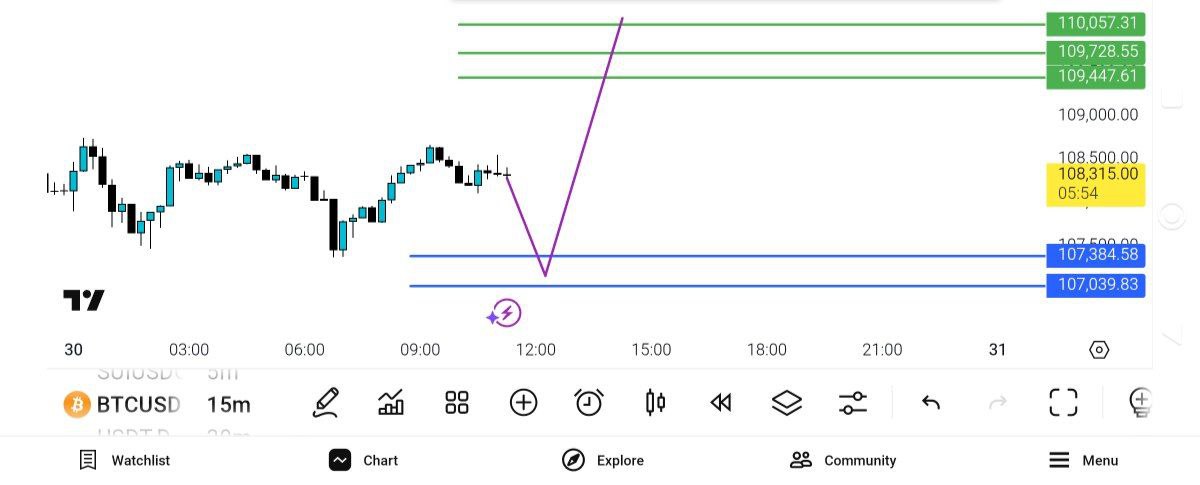The height and width of the screenshot is (485, 1200).
Task: Change chart type via candlestick icon
Action: tap(655, 403)
